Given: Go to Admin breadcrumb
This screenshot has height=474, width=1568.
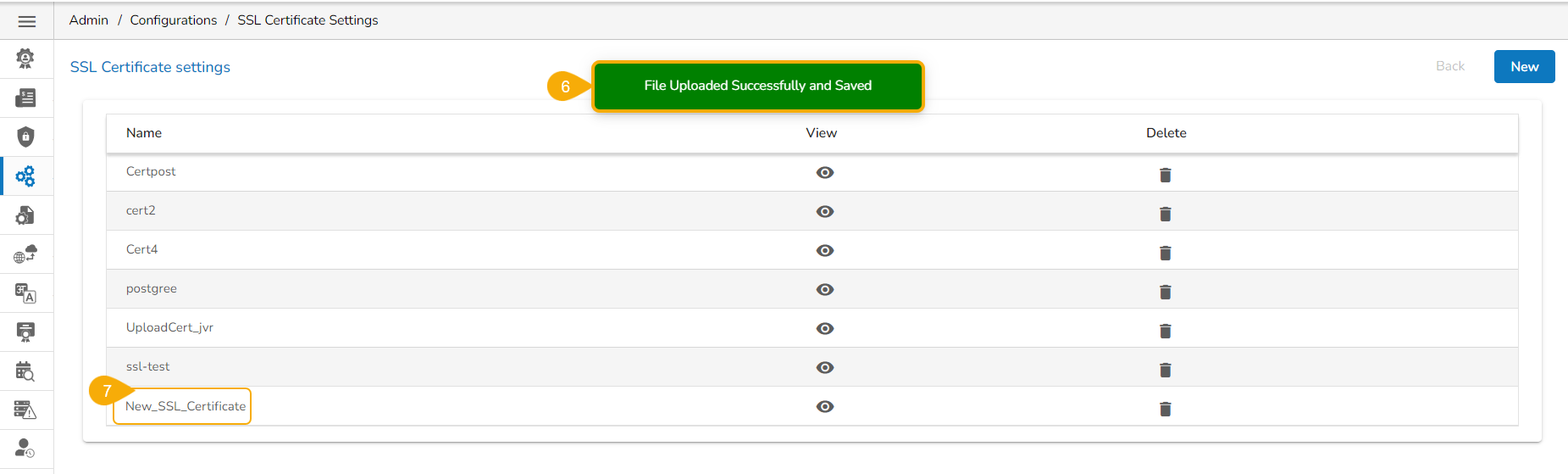Looking at the screenshot, I should pyautogui.click(x=89, y=20).
